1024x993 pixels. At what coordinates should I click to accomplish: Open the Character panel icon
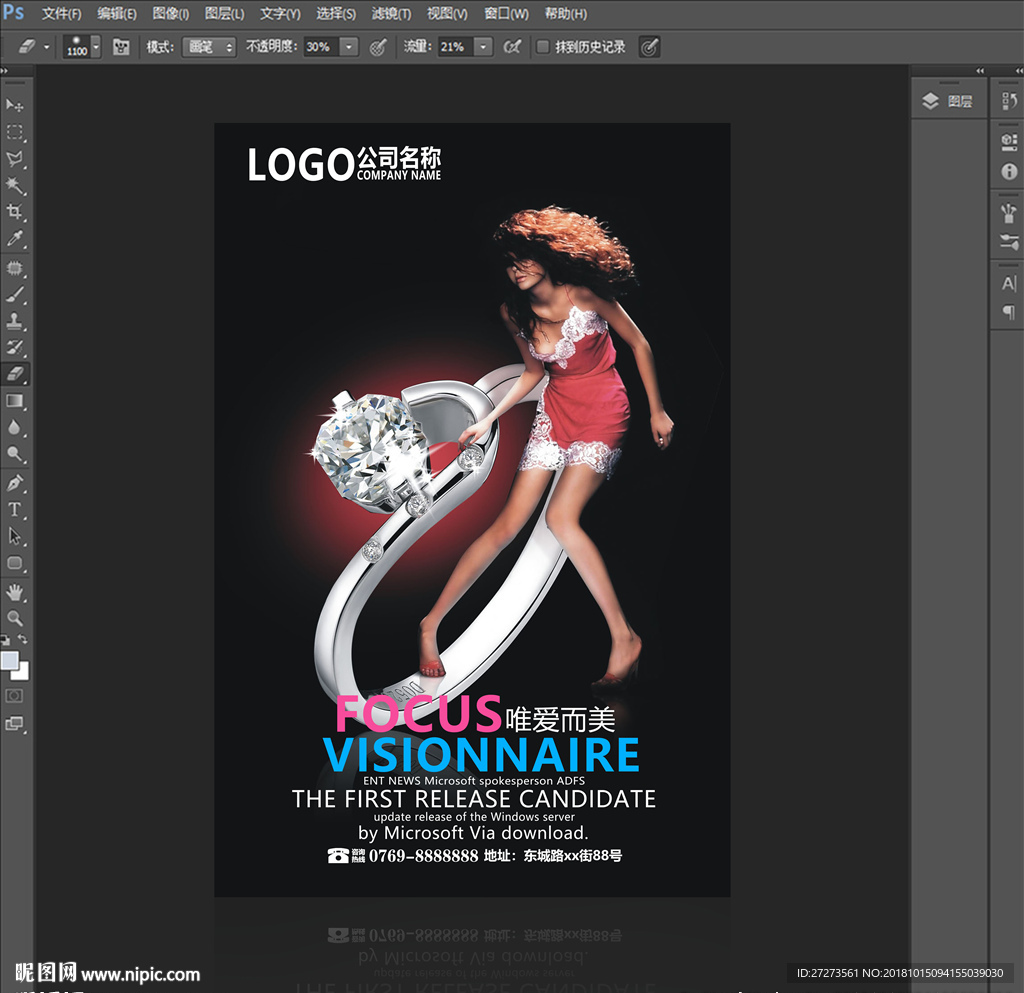tap(1009, 283)
